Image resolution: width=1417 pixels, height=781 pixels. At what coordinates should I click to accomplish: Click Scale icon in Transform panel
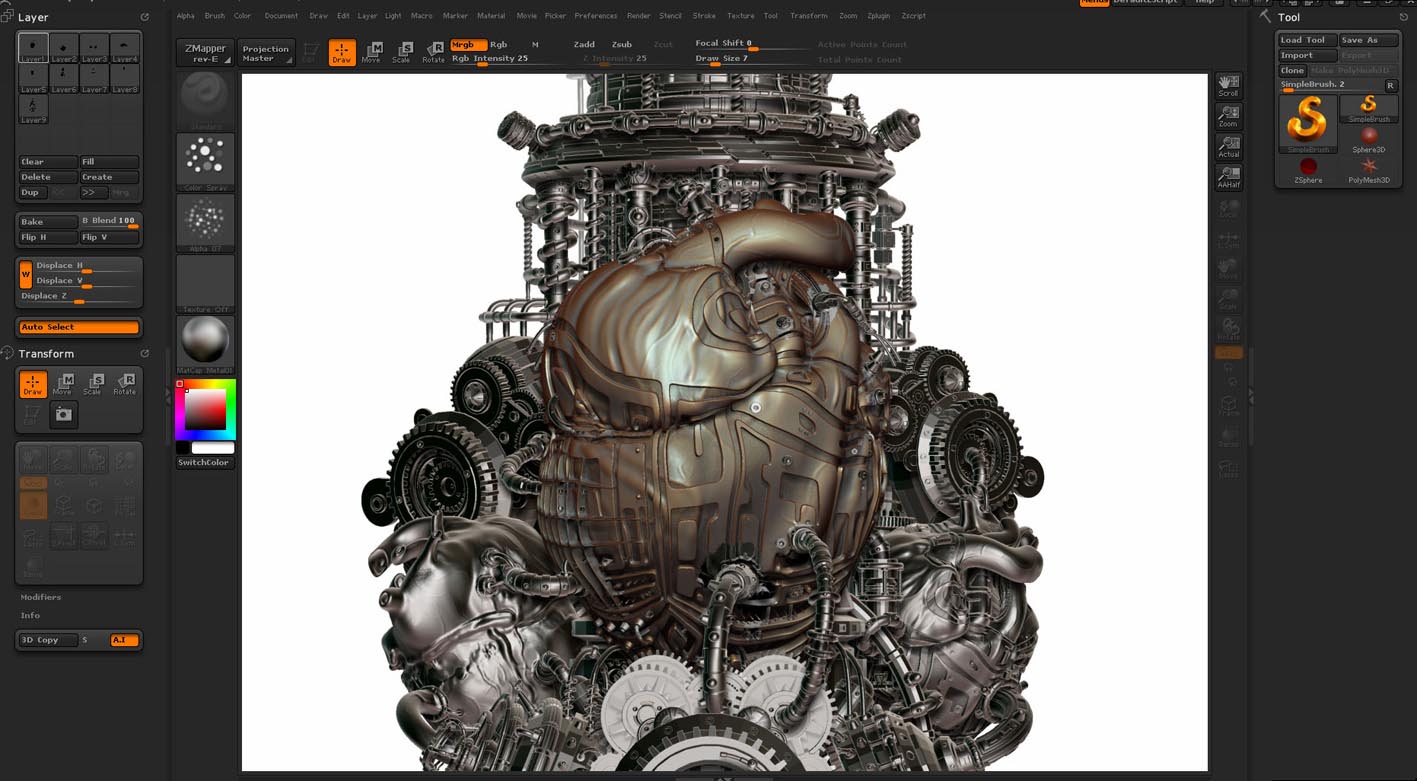[94, 384]
